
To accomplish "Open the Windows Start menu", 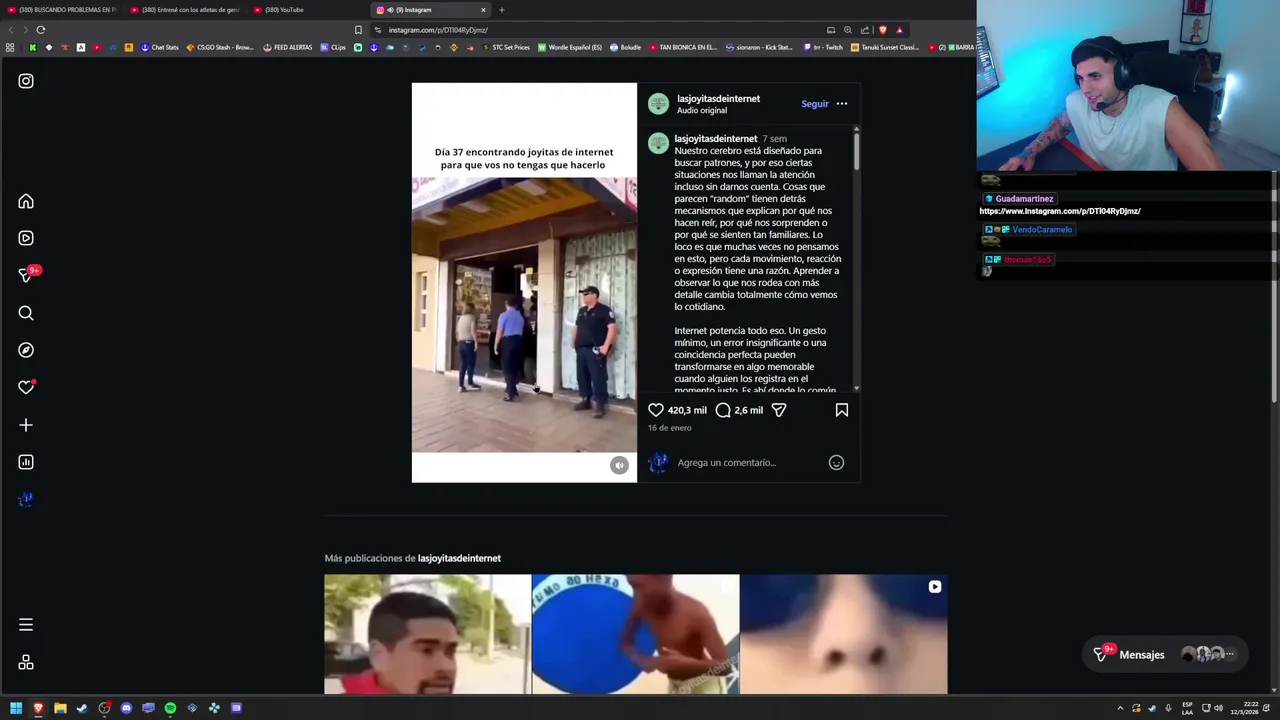I will 16,708.
